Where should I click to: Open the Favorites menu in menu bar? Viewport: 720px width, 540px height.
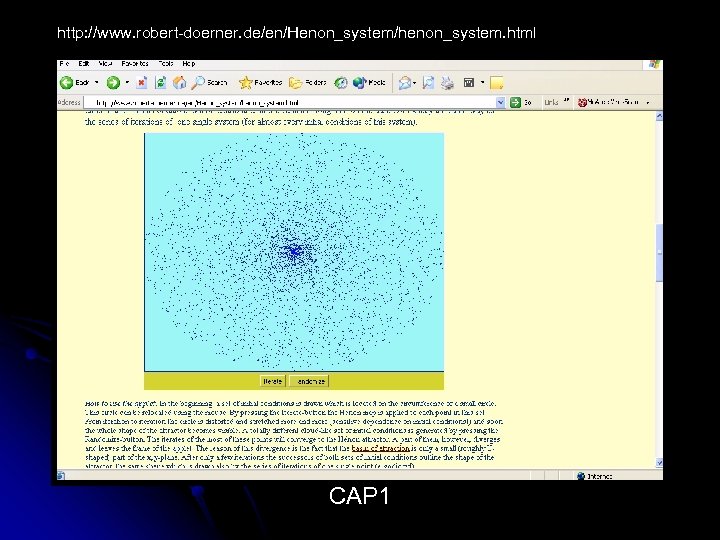(135, 63)
